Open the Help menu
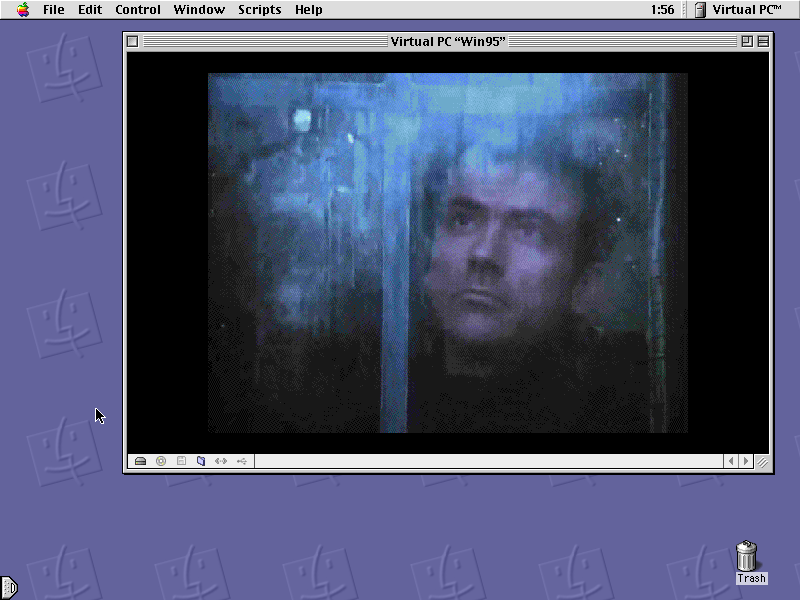800x600 pixels. coord(309,9)
